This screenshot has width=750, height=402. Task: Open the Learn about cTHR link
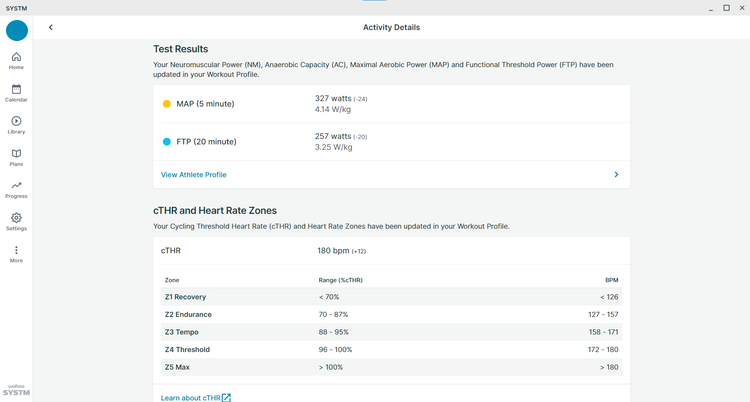[190, 398]
